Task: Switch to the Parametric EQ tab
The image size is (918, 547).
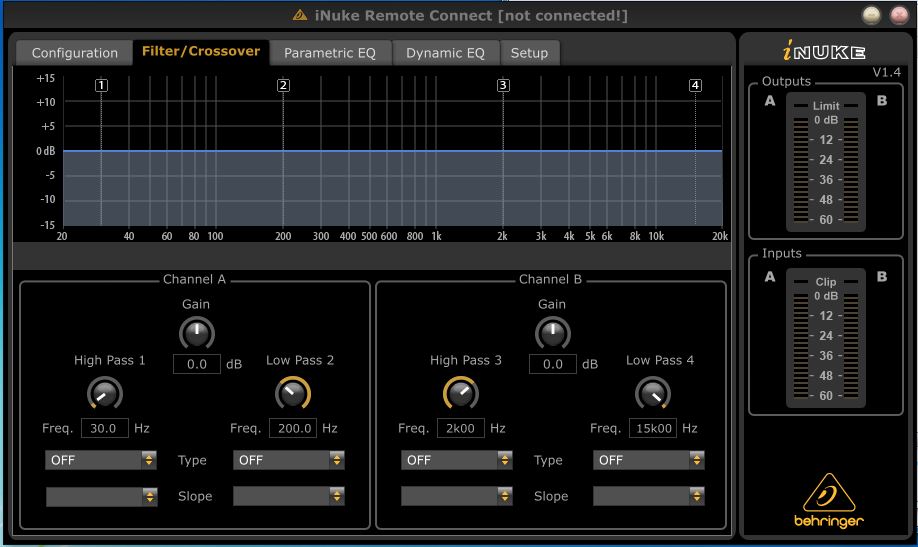Action: tap(329, 53)
